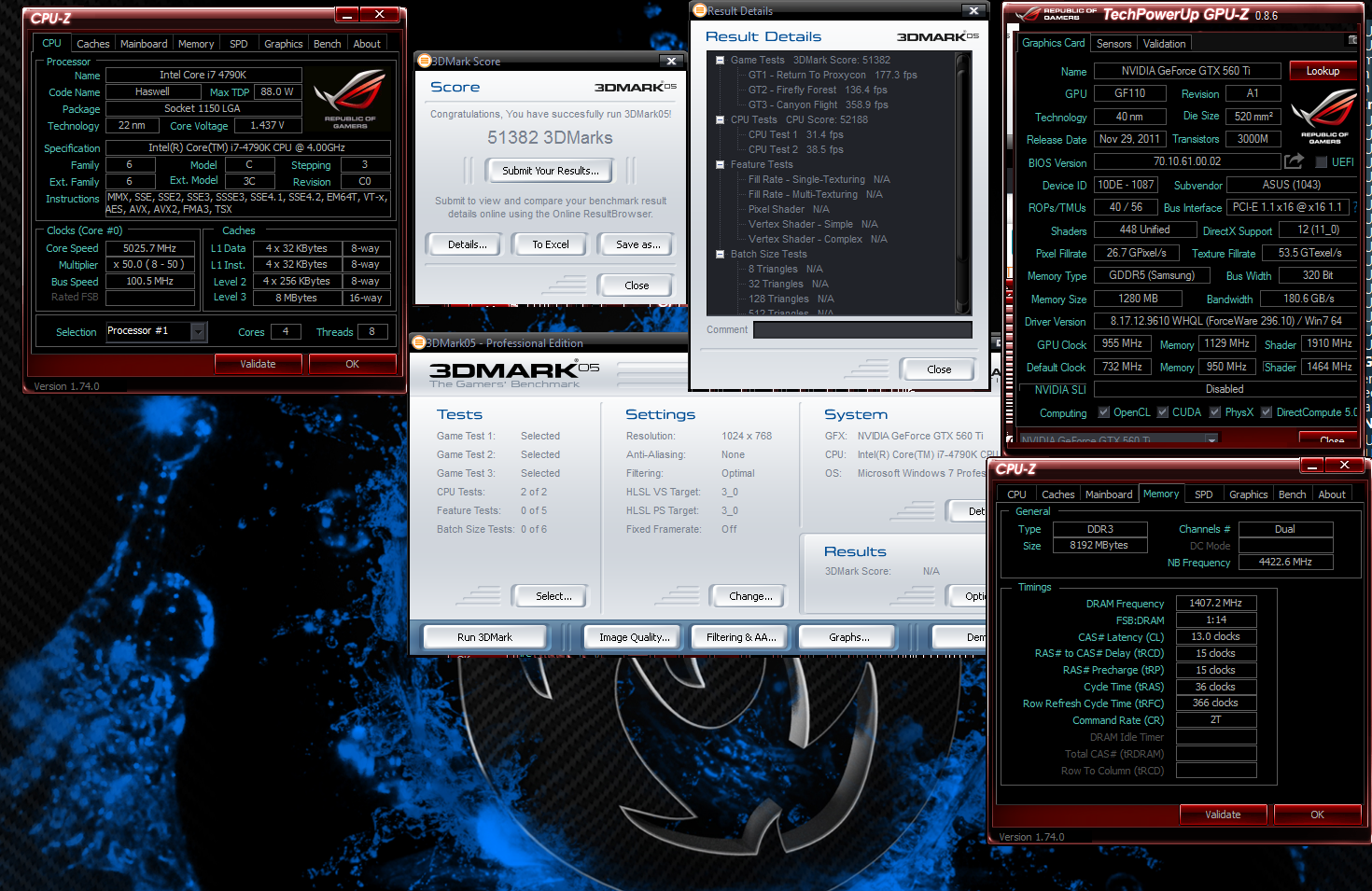This screenshot has width=1372, height=891.
Task: Open Filtering & AA... settings
Action: 741,637
